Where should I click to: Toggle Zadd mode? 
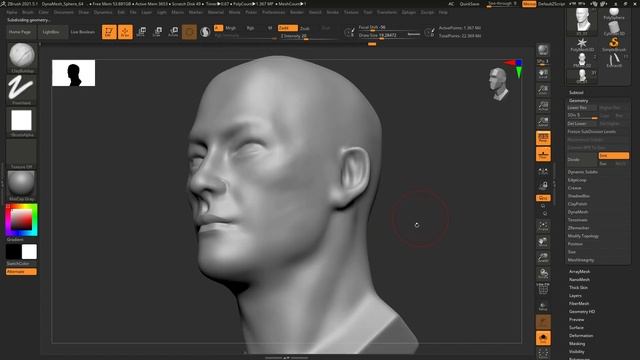[x=287, y=28]
